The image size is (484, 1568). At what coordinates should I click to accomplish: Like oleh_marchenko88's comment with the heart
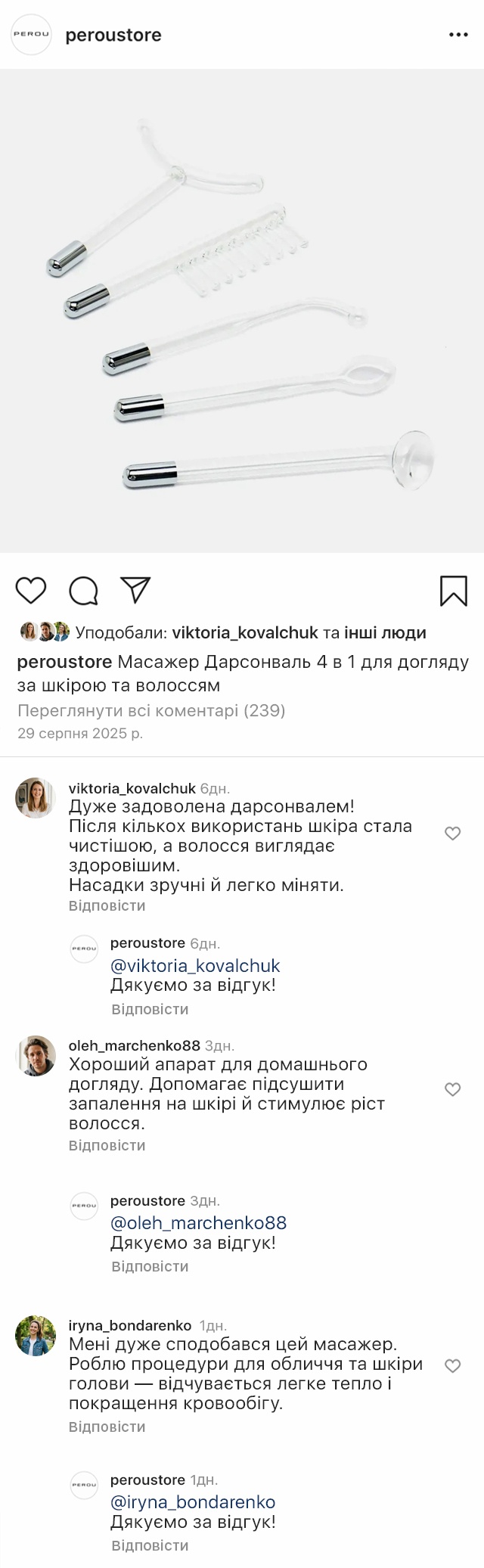pyautogui.click(x=452, y=1089)
